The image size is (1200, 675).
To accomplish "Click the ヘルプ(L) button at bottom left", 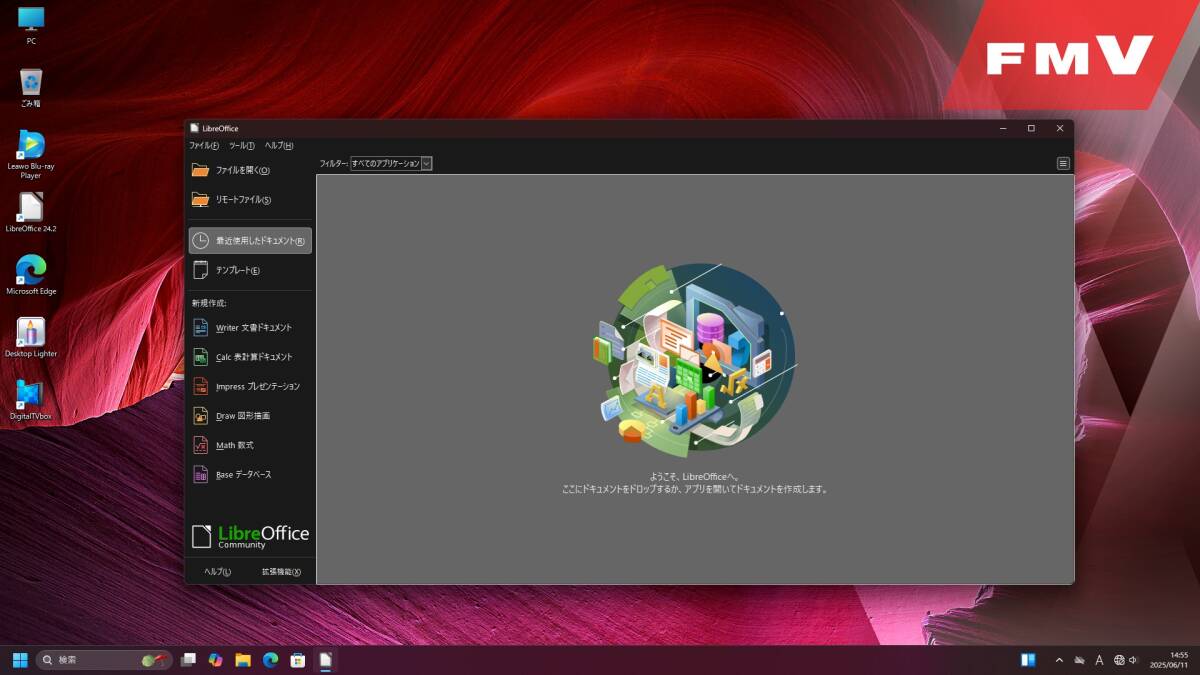I will click(x=218, y=572).
